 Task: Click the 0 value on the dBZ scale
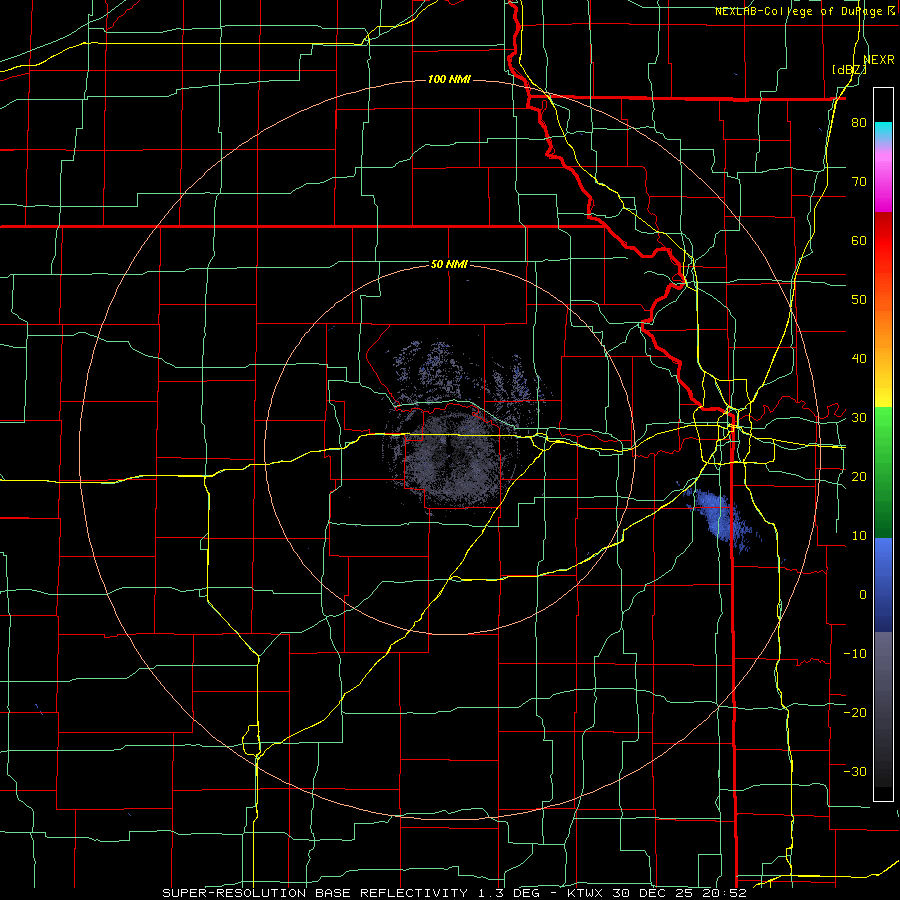click(x=863, y=595)
